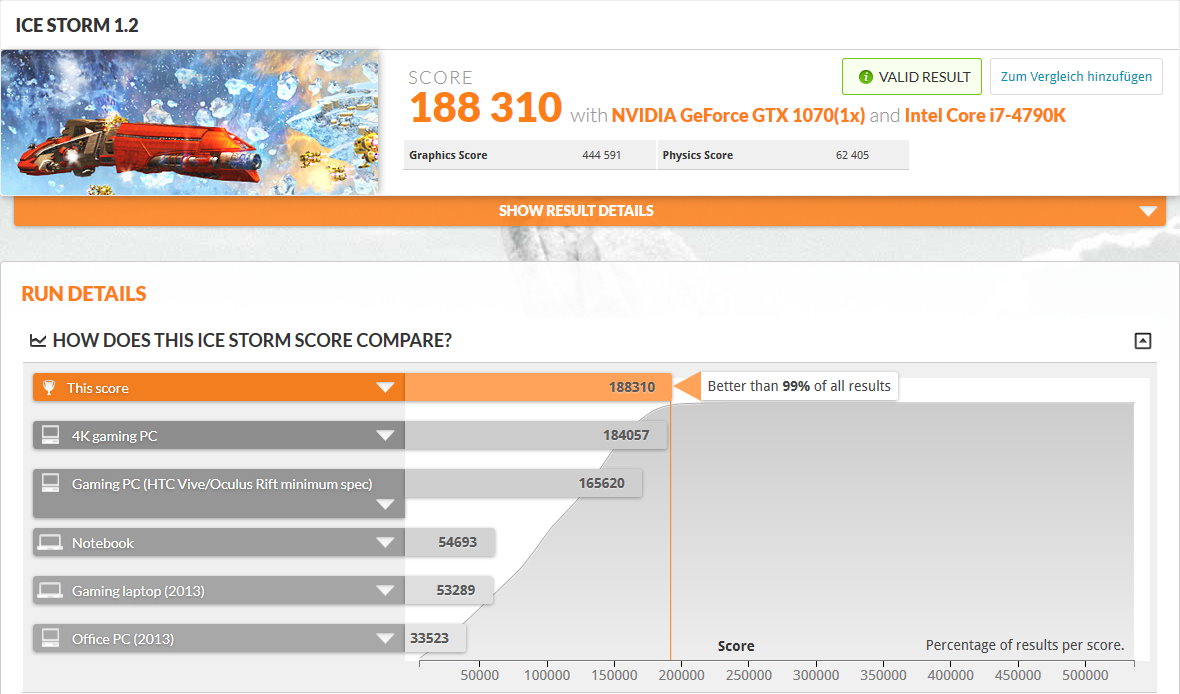
Task: Click the RUN DETAILS heading
Action: click(84, 294)
